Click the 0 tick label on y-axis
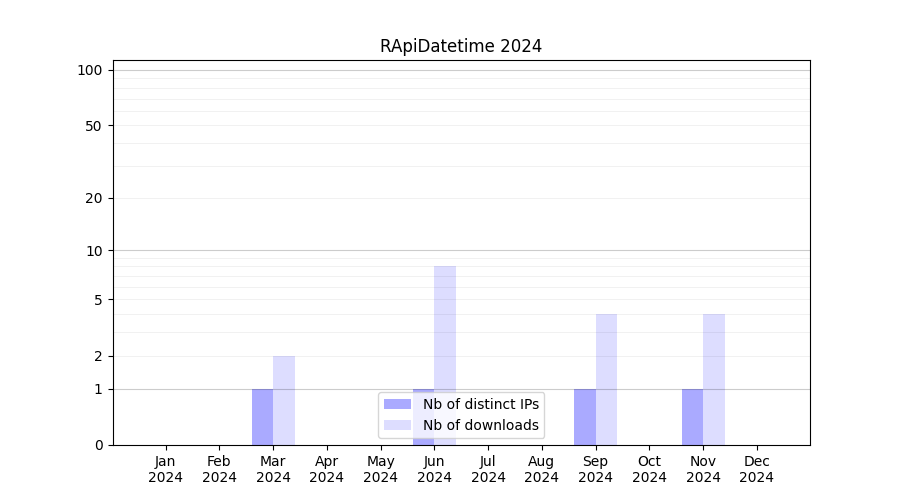Image resolution: width=900 pixels, height=500 pixels. coord(98,445)
